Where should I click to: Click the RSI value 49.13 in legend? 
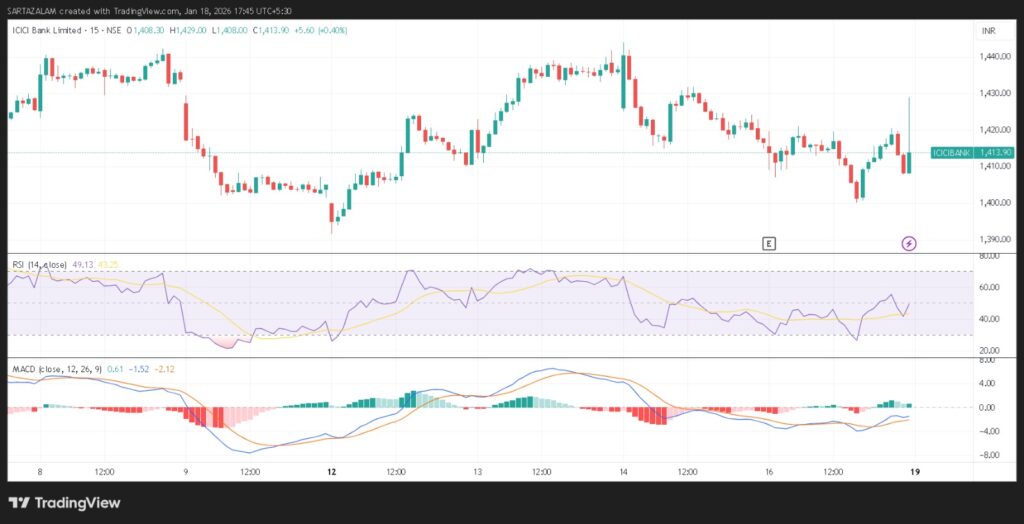pyautogui.click(x=83, y=264)
